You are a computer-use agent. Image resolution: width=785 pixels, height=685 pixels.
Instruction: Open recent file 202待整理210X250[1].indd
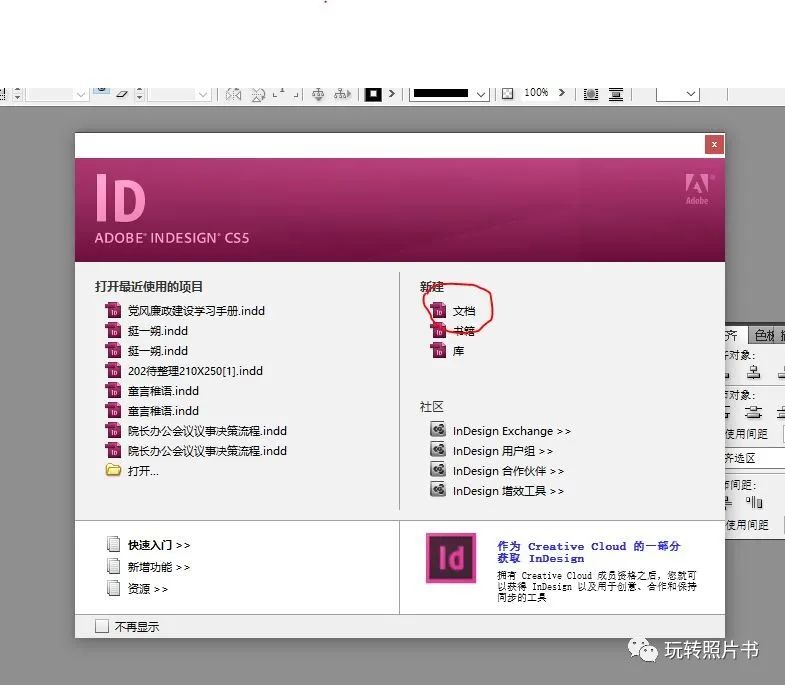coord(195,371)
